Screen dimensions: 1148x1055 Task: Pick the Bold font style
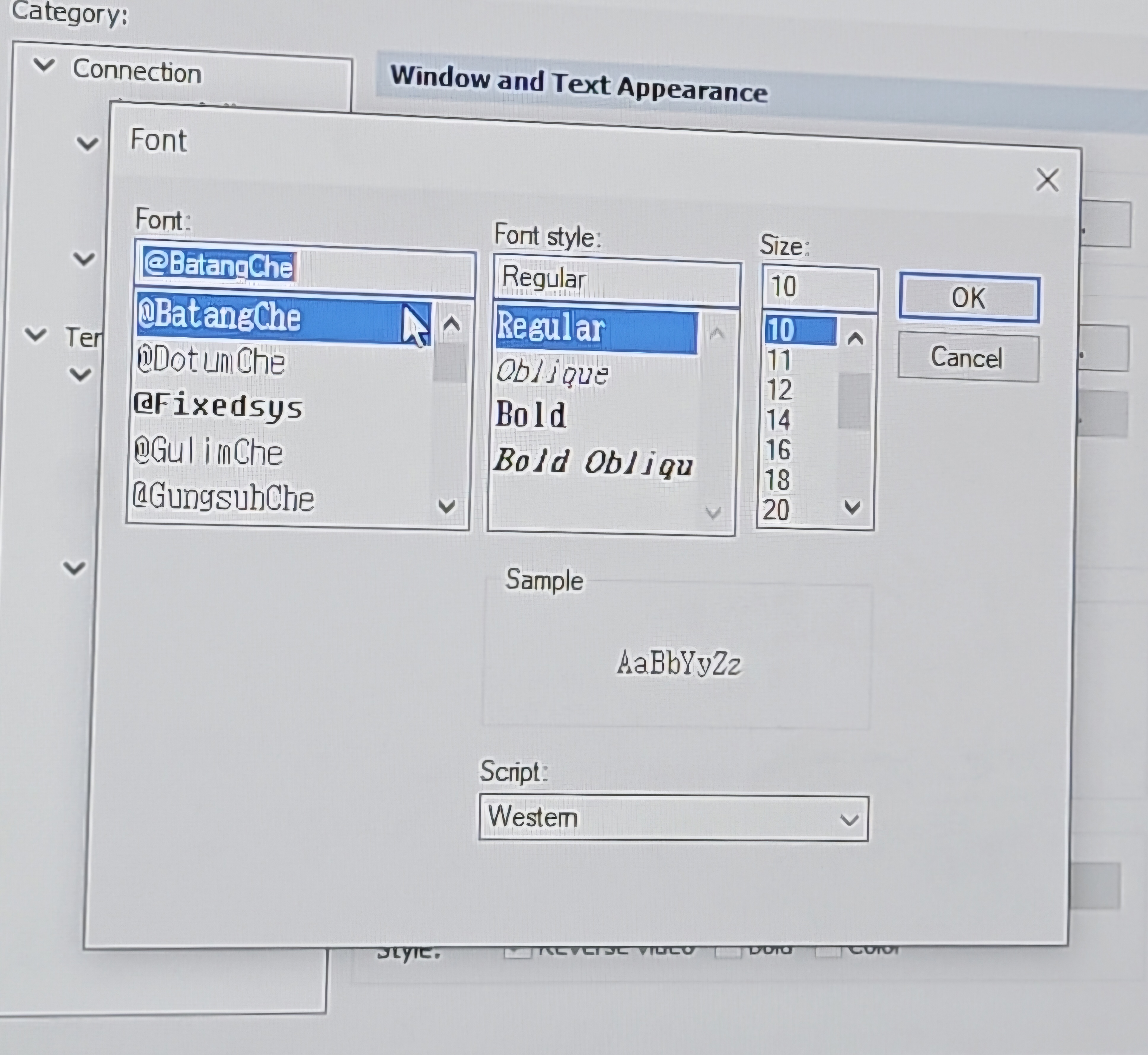pyautogui.click(x=532, y=415)
